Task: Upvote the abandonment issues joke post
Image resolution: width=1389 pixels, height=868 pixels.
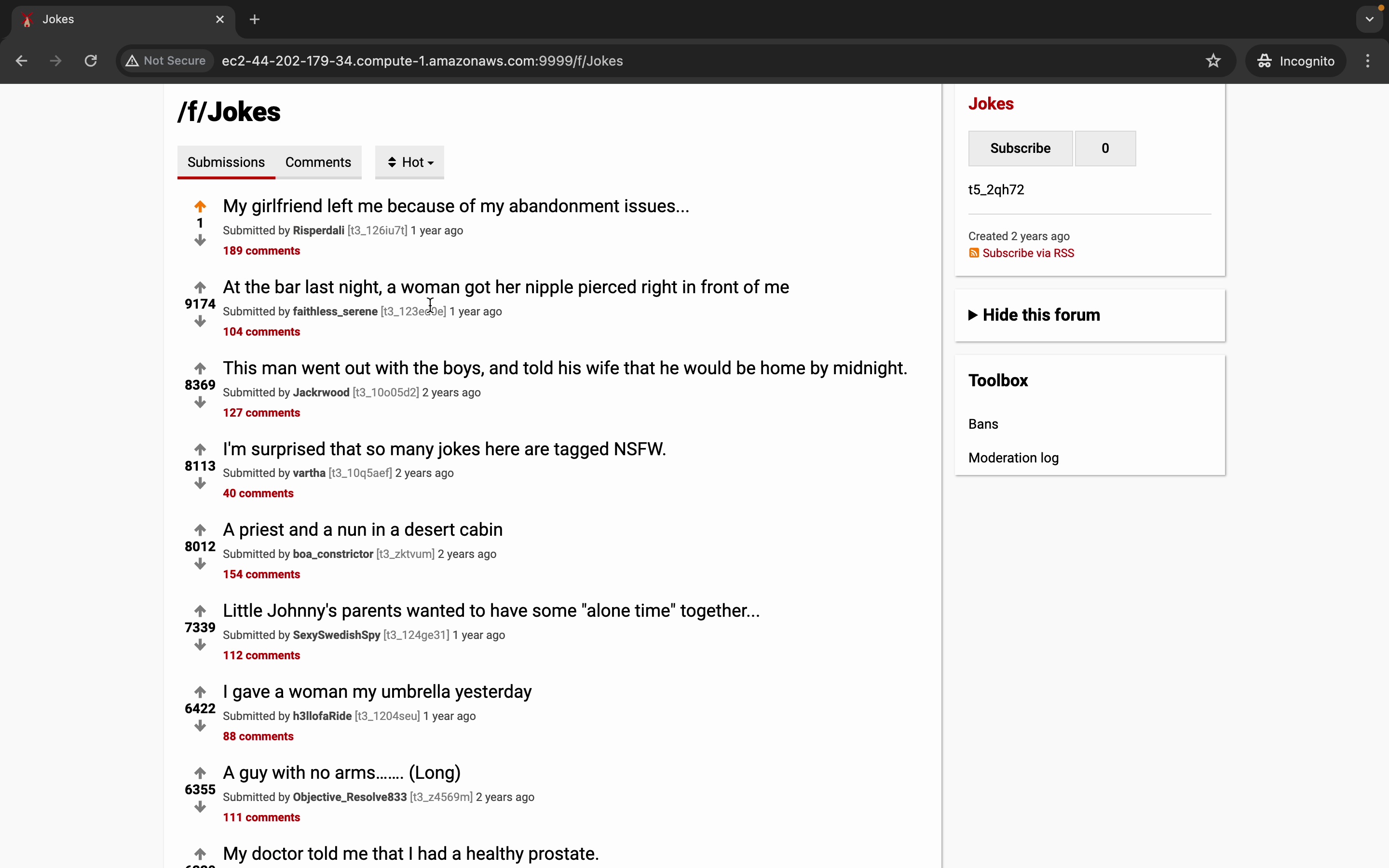Action: (200, 206)
